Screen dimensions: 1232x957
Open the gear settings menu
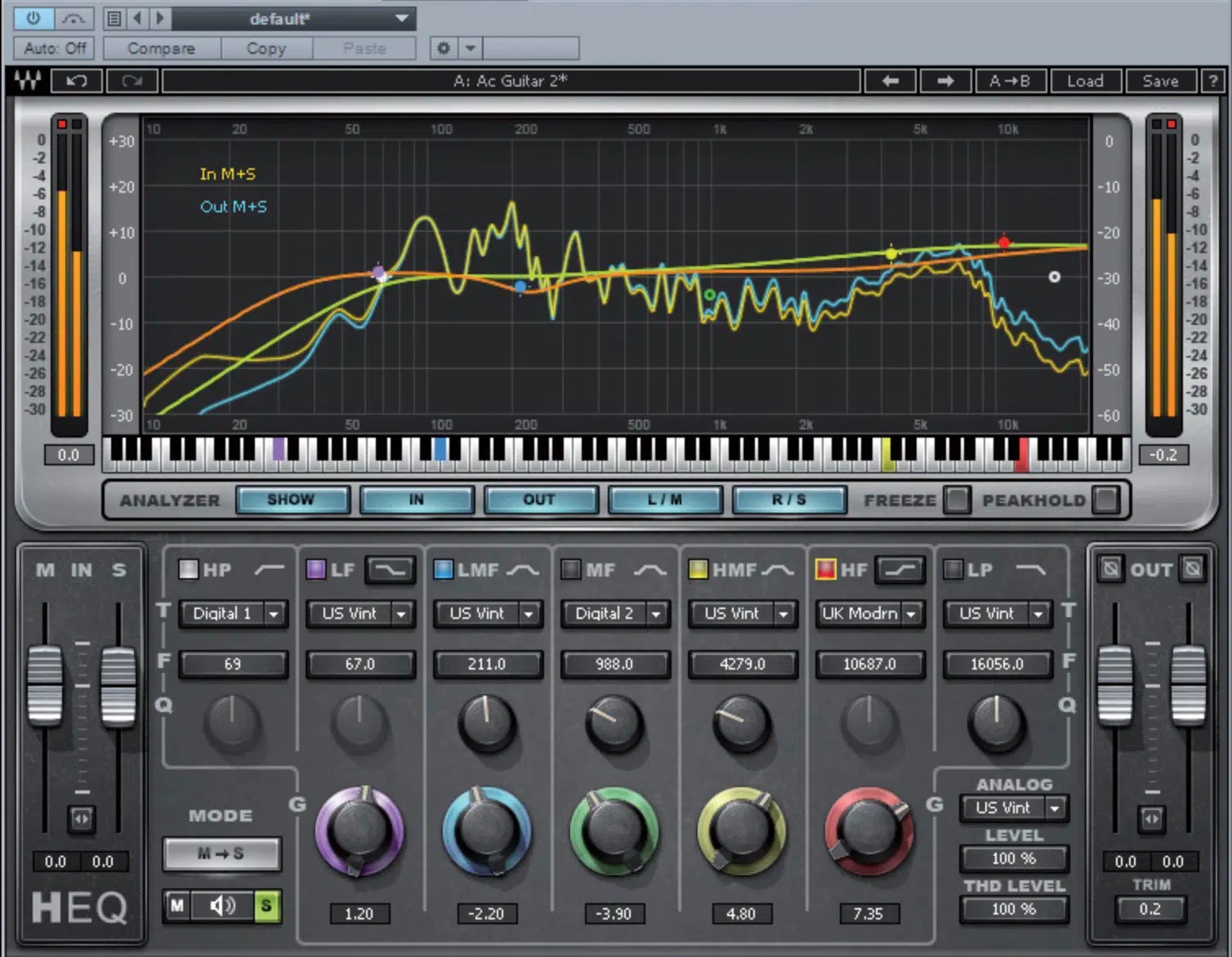click(x=444, y=48)
